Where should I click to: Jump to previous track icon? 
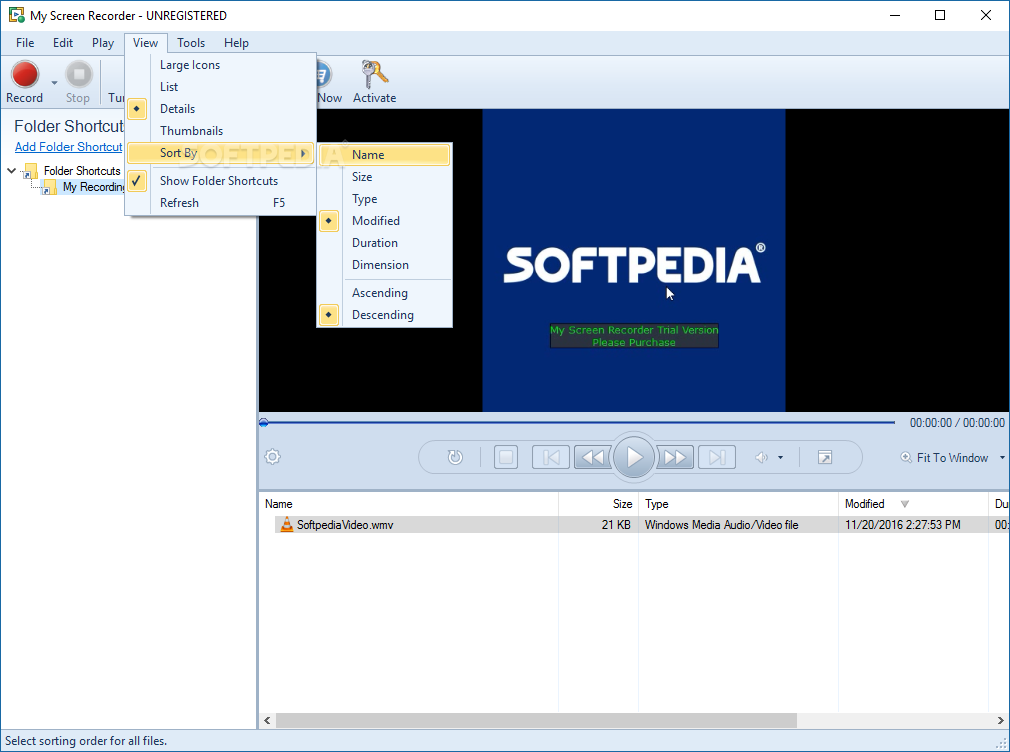pyautogui.click(x=551, y=458)
